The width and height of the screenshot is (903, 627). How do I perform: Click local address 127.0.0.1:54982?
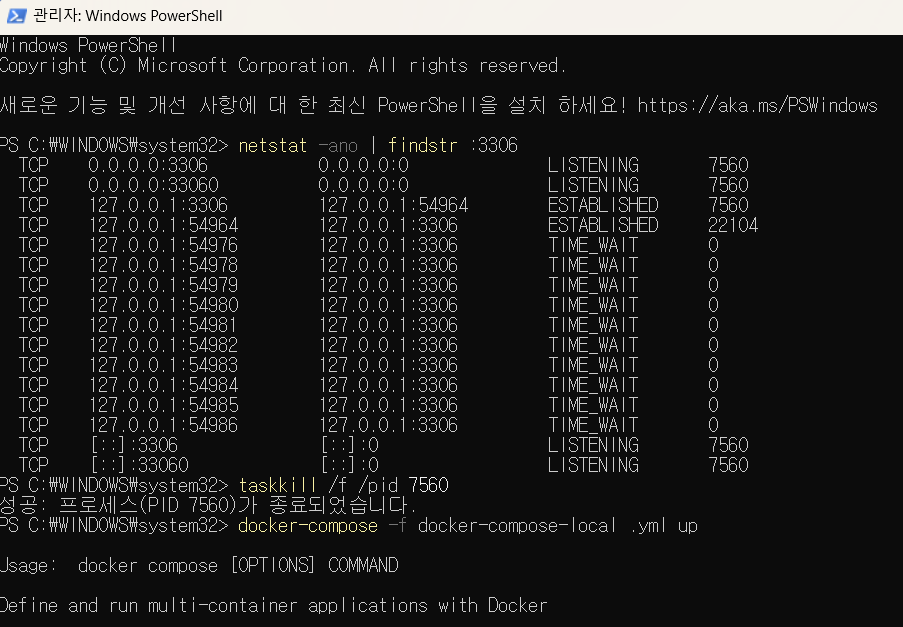click(x=163, y=345)
